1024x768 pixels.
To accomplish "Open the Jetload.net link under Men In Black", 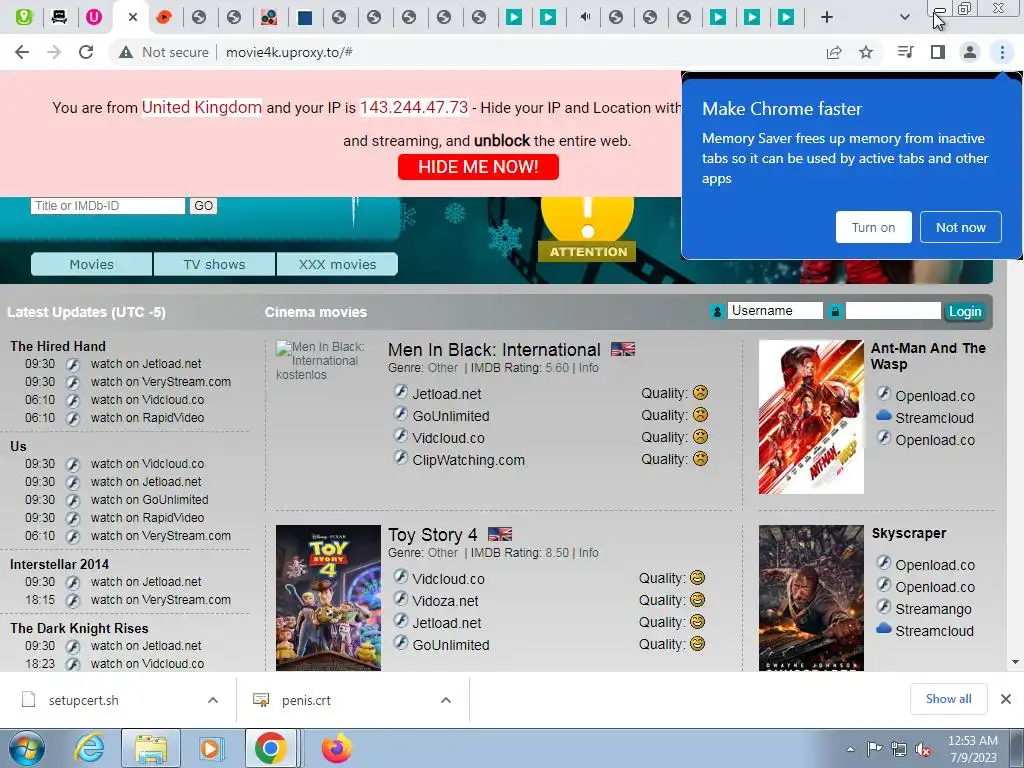I will pos(447,394).
